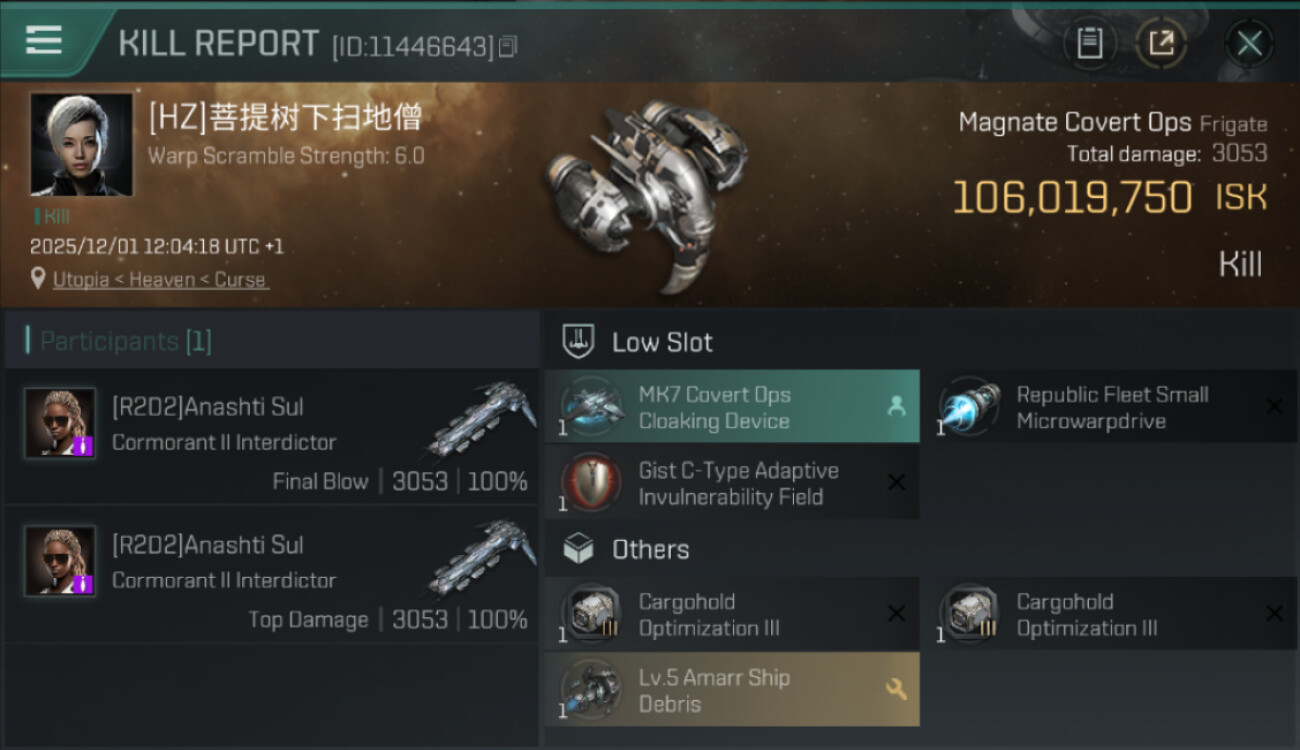Click the first Cargohold Optimization III icon

(x=590, y=614)
